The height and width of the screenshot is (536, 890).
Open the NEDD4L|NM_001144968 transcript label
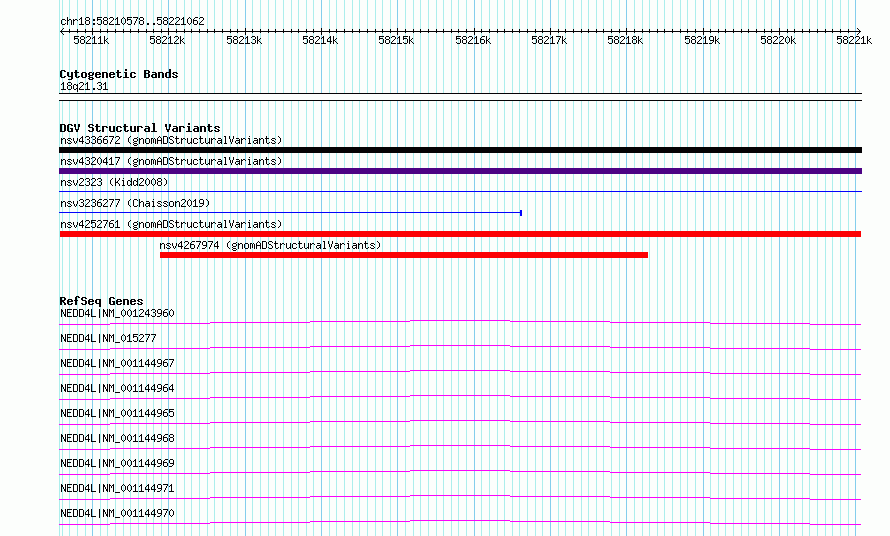coord(117,438)
